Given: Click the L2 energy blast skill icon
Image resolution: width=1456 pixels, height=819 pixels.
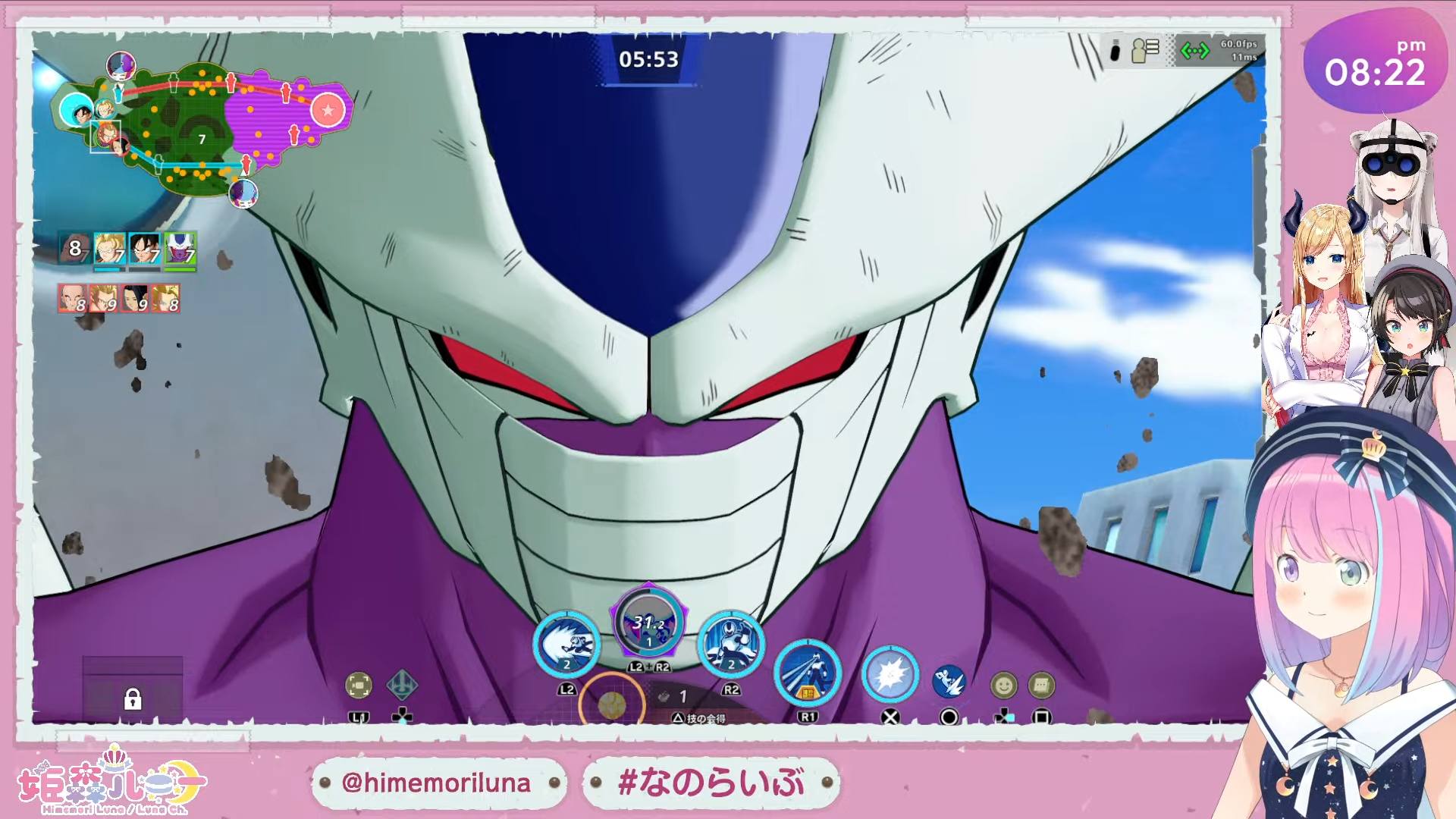Looking at the screenshot, I should pos(566,645).
